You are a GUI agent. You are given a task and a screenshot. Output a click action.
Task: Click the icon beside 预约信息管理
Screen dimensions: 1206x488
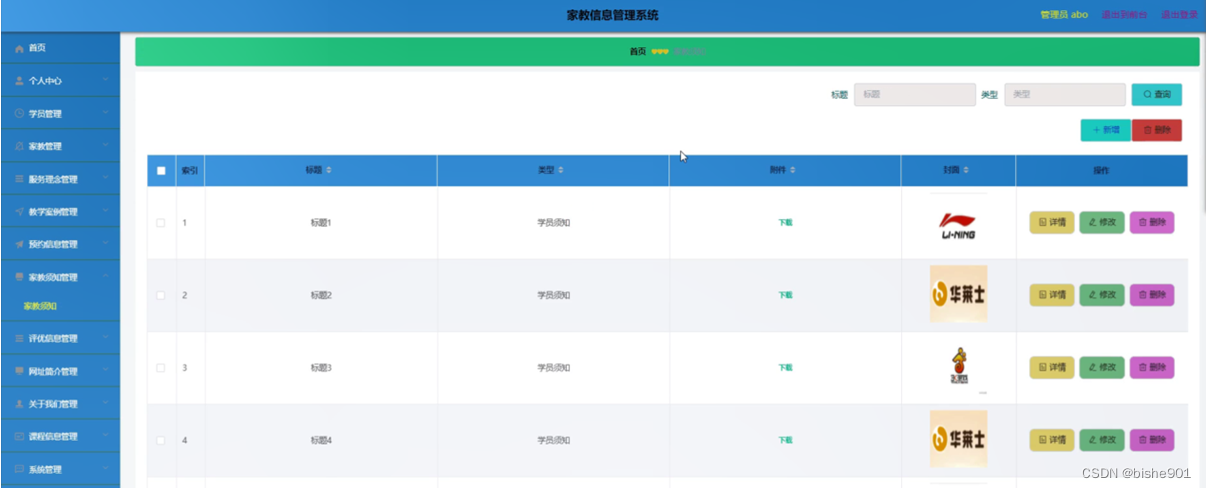pyautogui.click(x=19, y=244)
